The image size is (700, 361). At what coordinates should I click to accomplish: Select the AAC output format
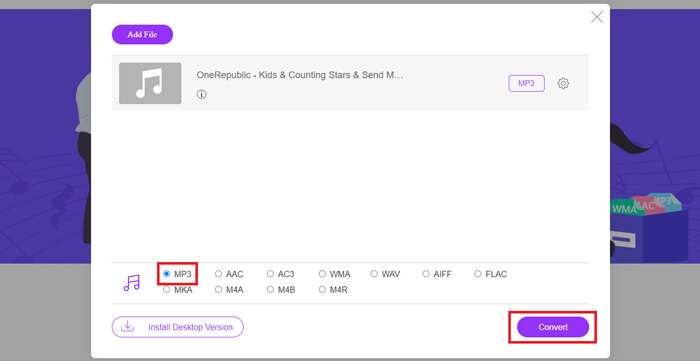[218, 274]
